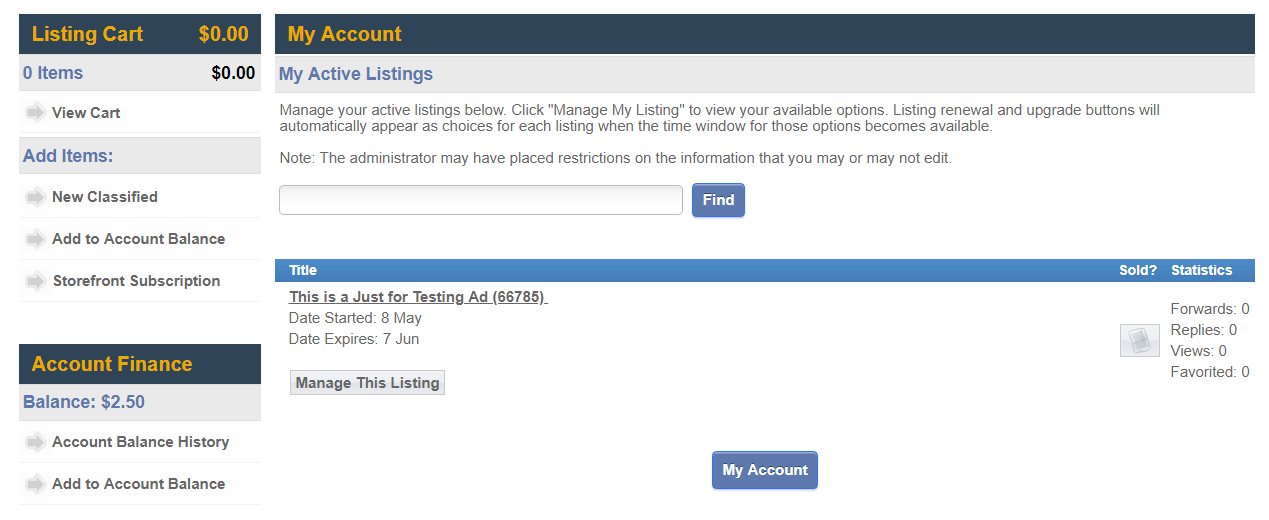Screen dimensions: 1269x520
Task: Open the "This is a Just for Testing Ad (66785)" listing
Action: click(418, 297)
